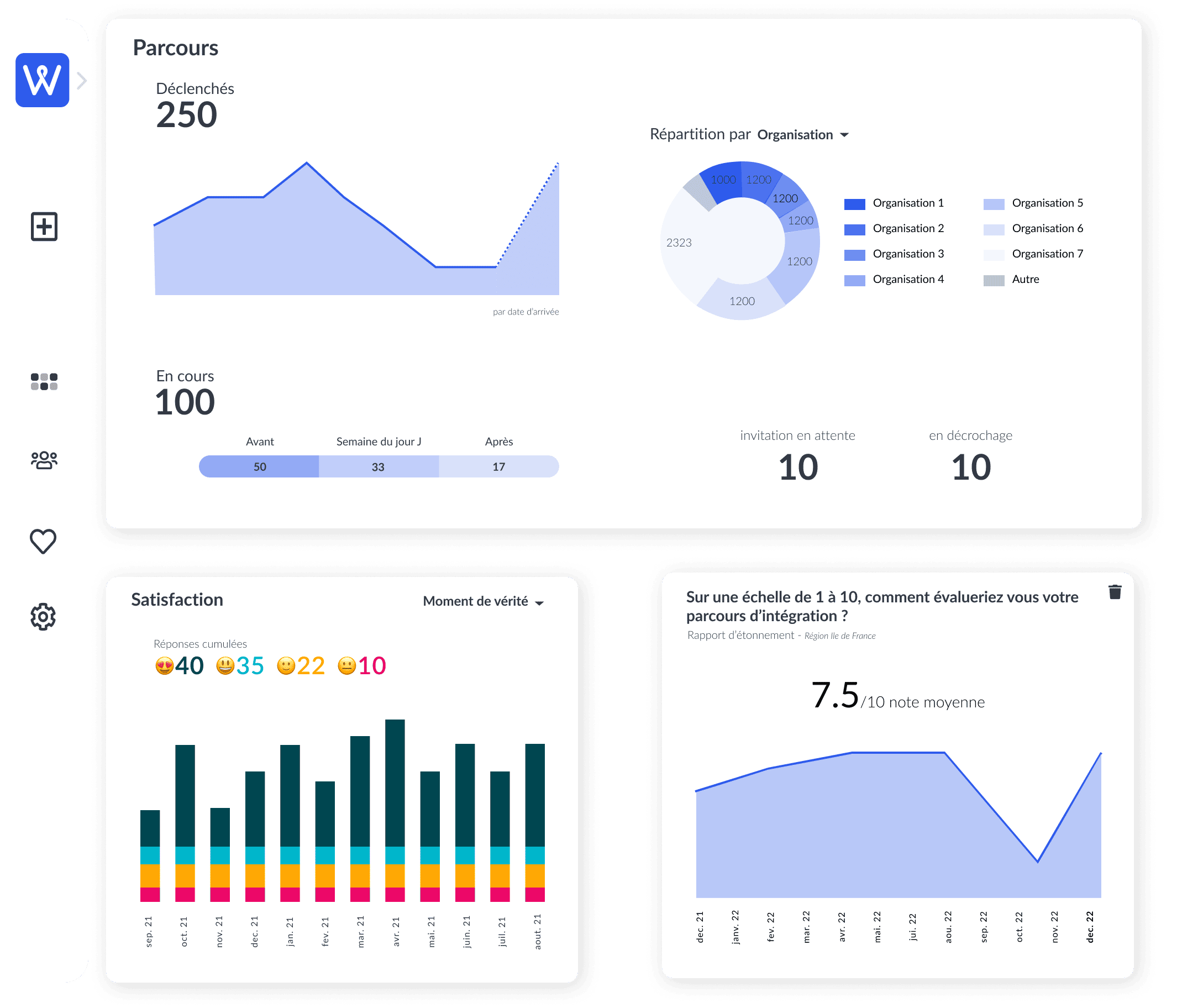Click the mar. 21 bar in Satisfaction chart
The image size is (1198, 1008).
360,820
